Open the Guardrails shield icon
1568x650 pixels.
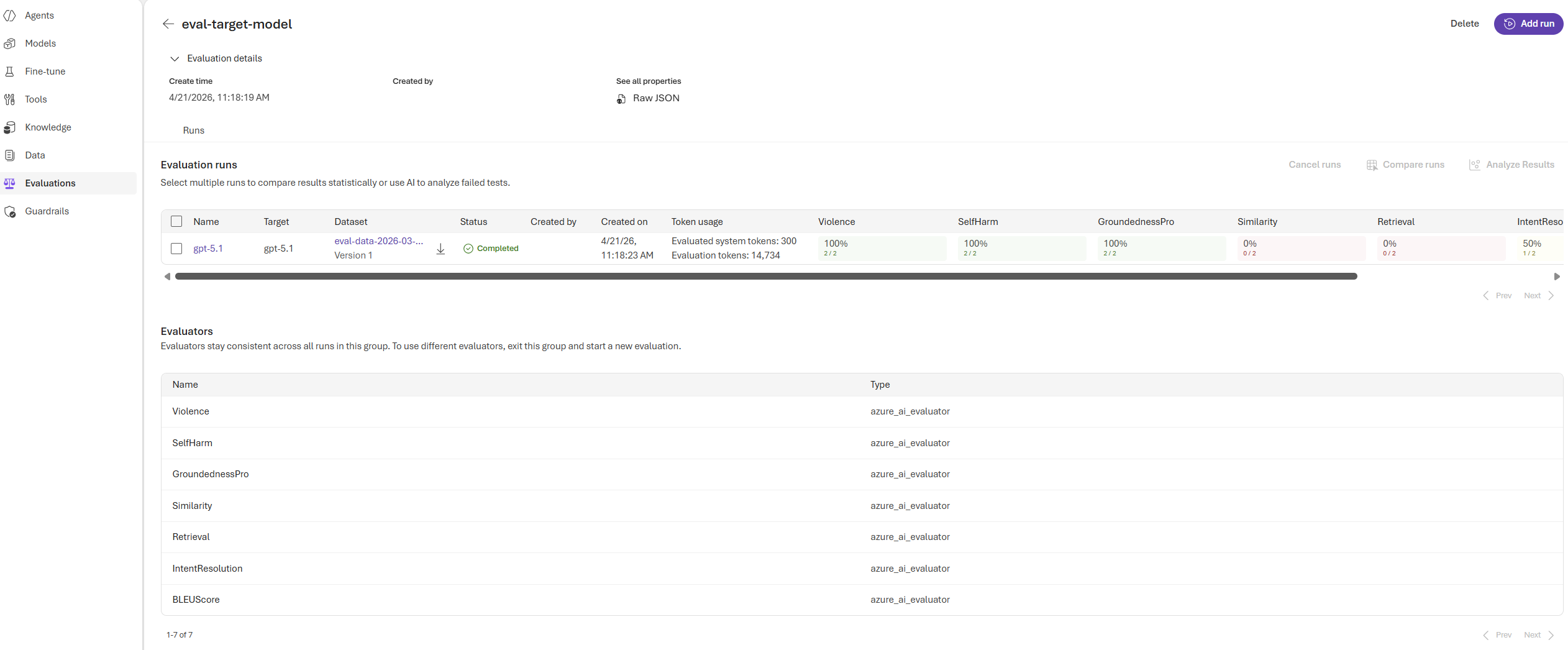click(x=10, y=211)
